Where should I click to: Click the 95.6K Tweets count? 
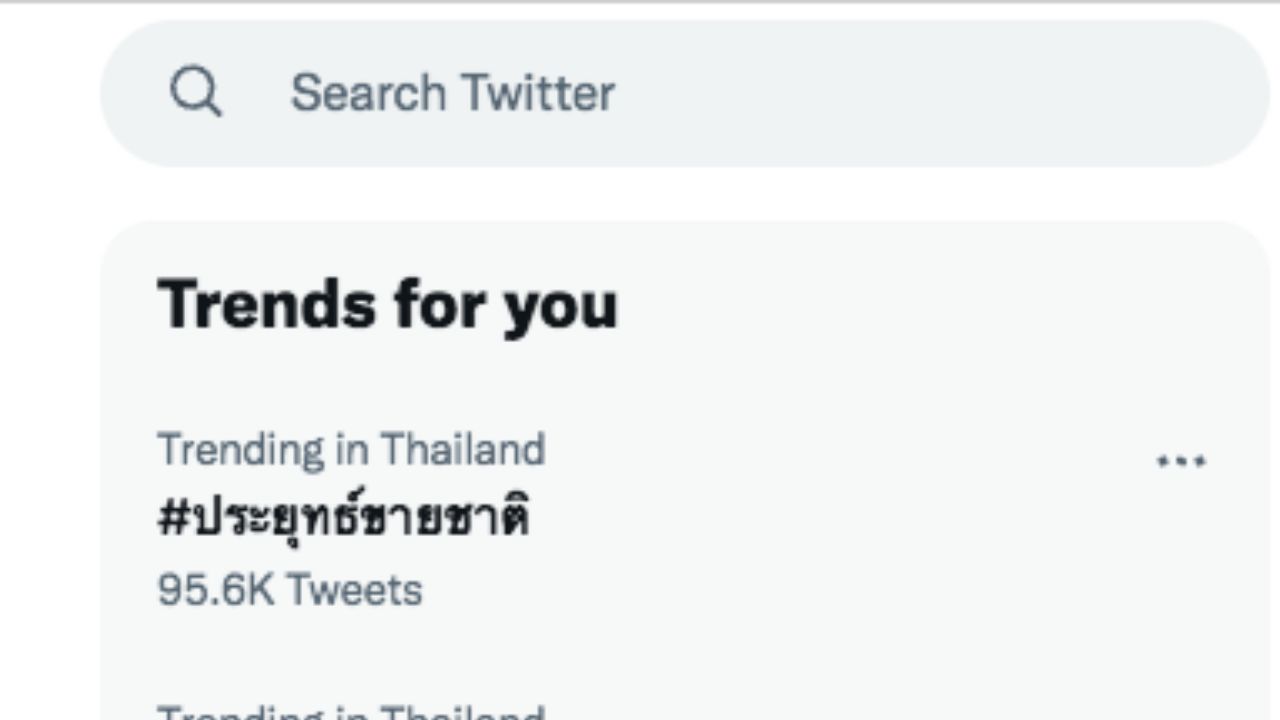coord(290,590)
